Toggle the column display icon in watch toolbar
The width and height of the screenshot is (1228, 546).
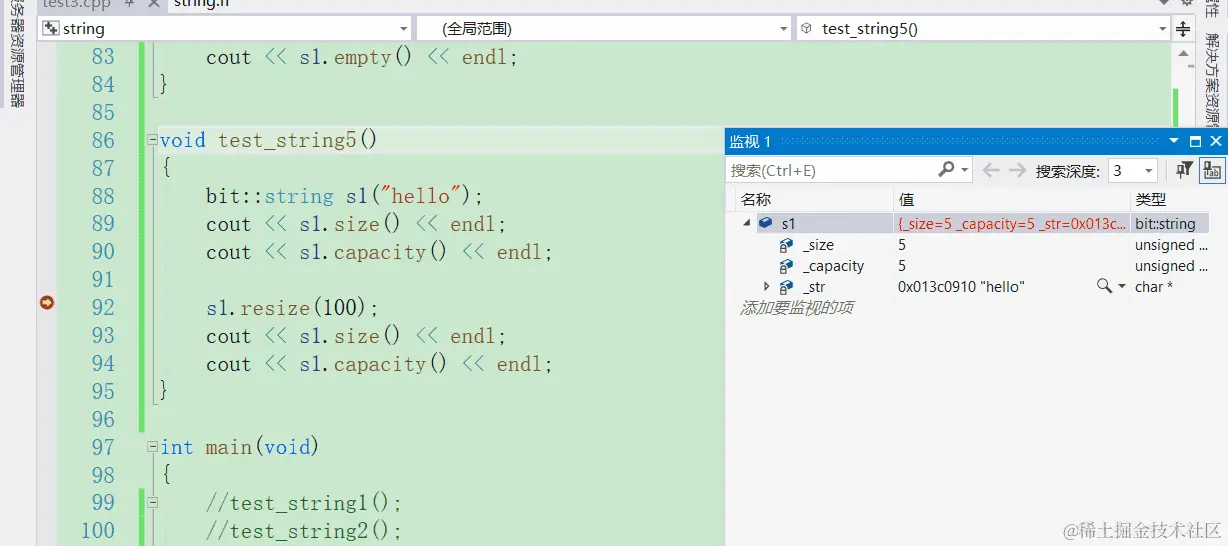pos(1211,170)
